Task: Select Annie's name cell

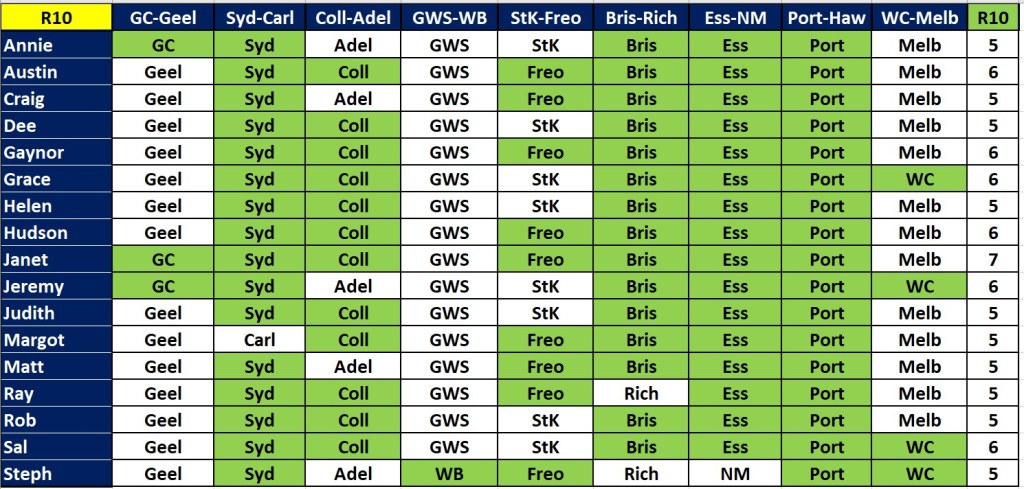Action: [x=56, y=45]
